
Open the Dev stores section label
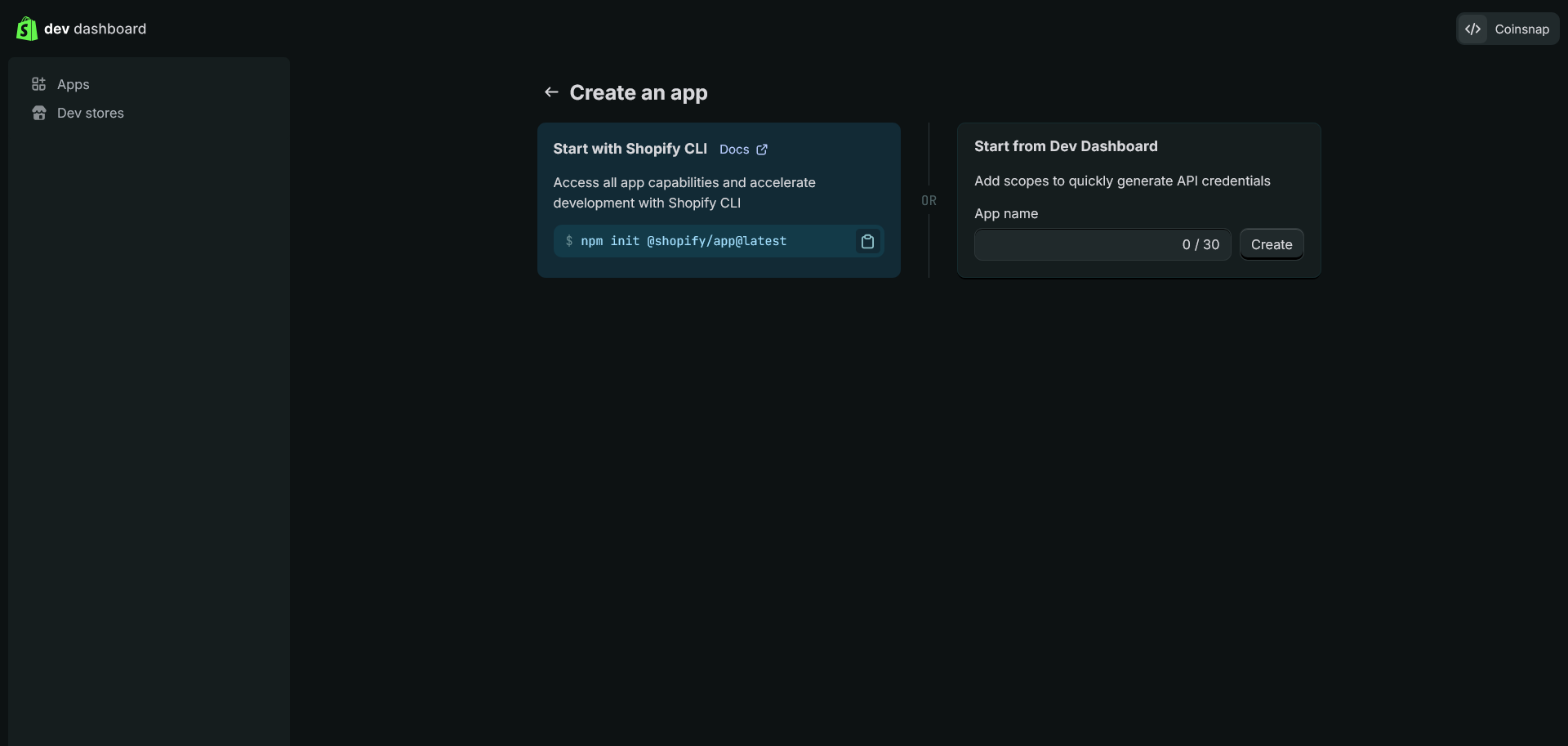coord(91,113)
